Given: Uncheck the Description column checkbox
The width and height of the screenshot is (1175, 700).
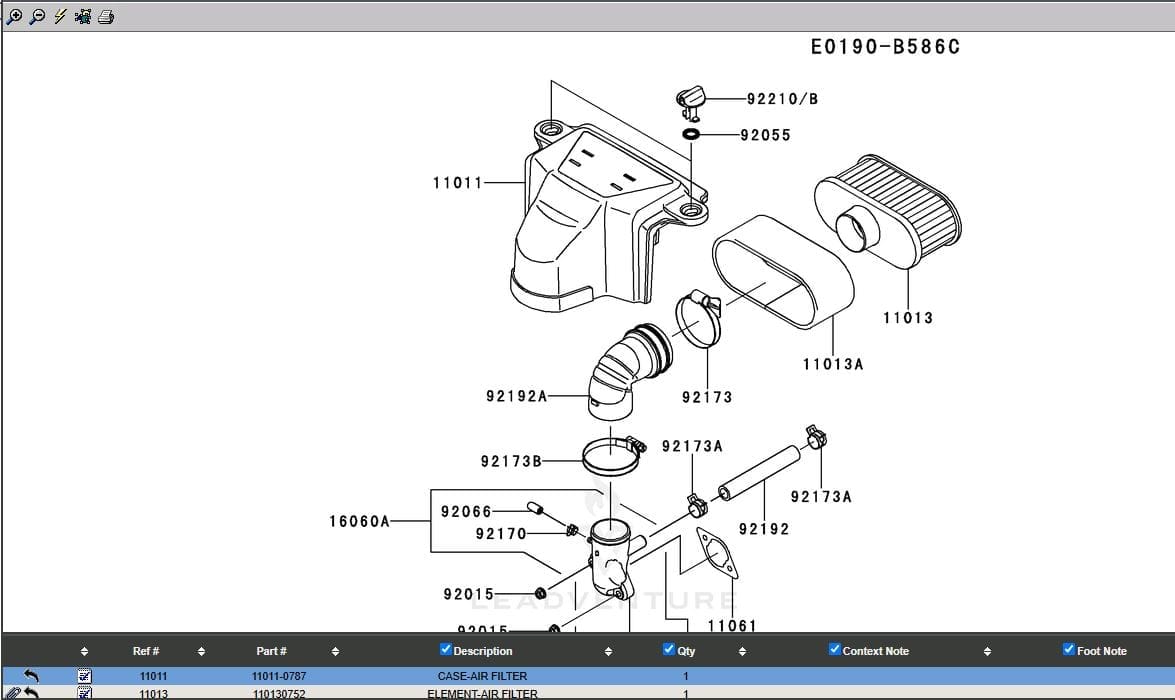Looking at the screenshot, I should coord(446,650).
